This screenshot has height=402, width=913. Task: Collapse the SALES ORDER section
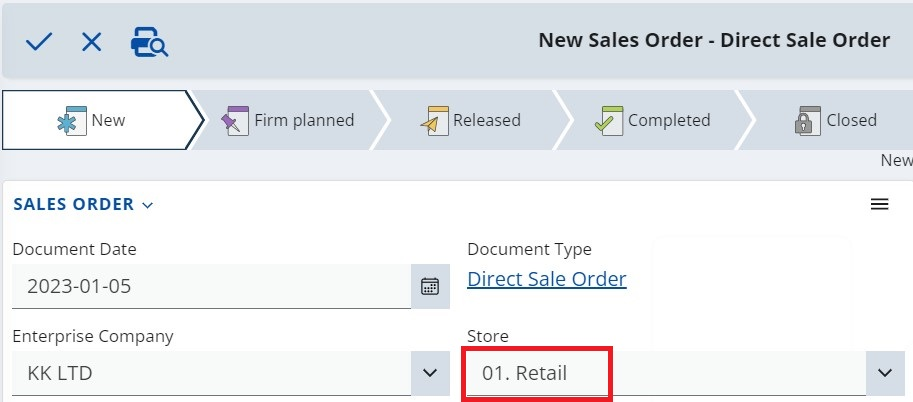point(83,204)
